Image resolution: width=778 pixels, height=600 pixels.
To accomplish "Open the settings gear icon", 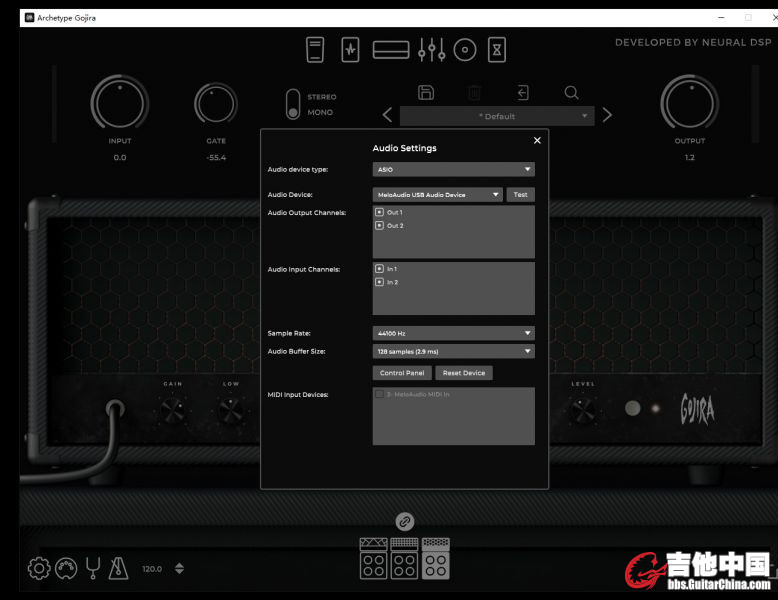I will [39, 568].
